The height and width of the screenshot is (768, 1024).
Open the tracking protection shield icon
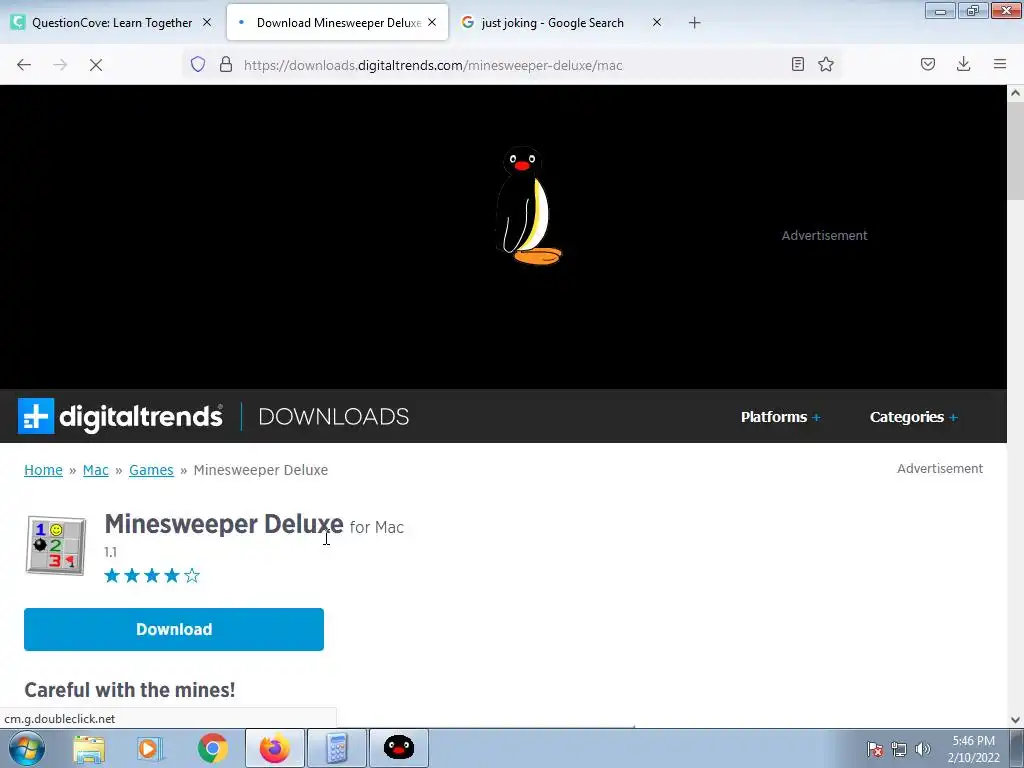(198, 64)
